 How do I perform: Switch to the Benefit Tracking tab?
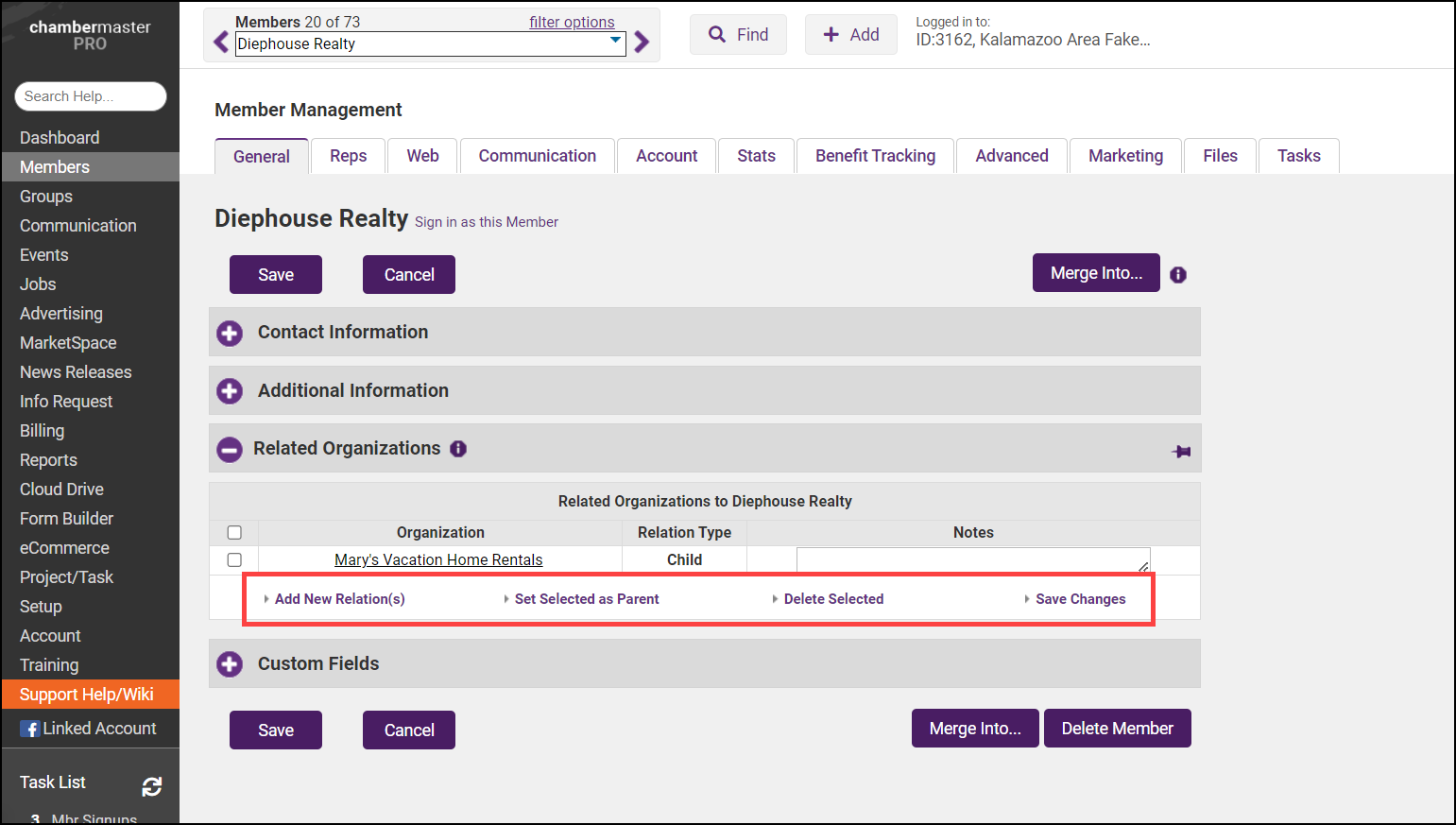coord(875,156)
